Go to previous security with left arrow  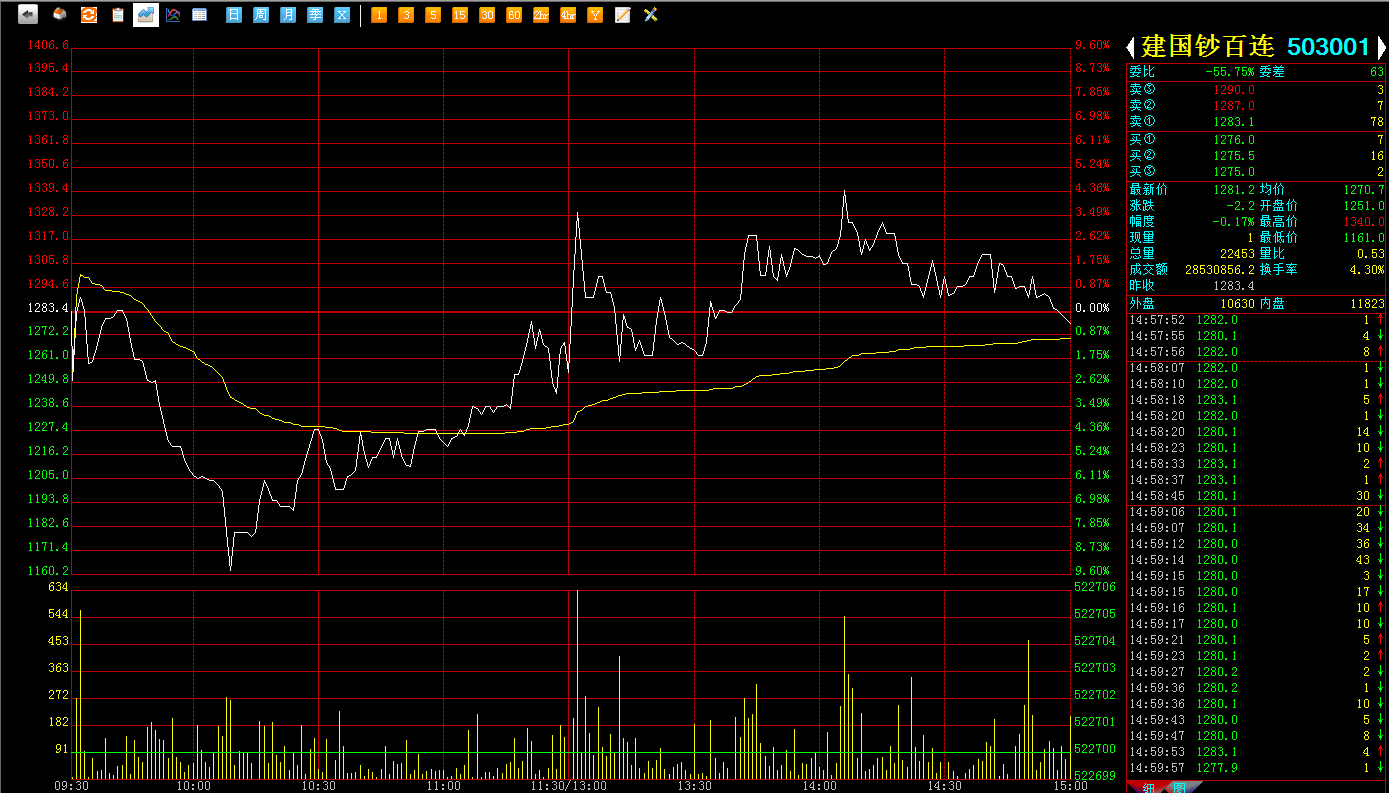[1131, 47]
